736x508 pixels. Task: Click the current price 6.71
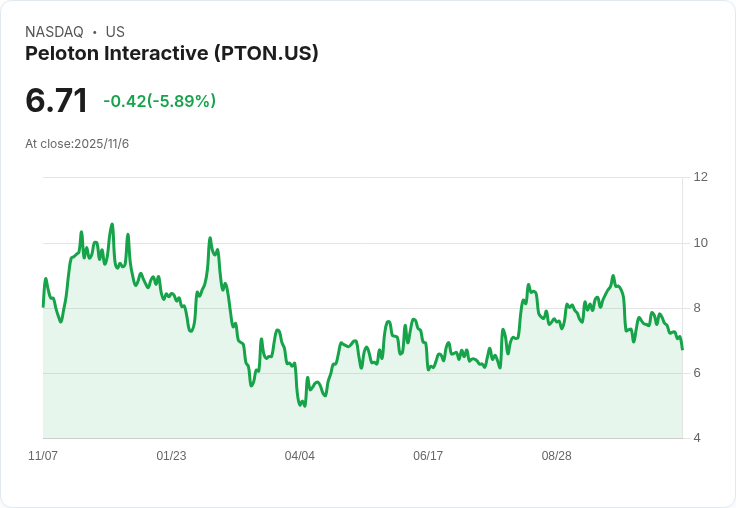57,101
